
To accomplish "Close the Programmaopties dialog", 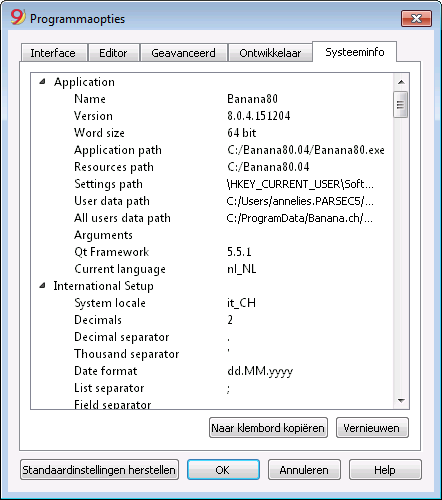I will (416, 18).
